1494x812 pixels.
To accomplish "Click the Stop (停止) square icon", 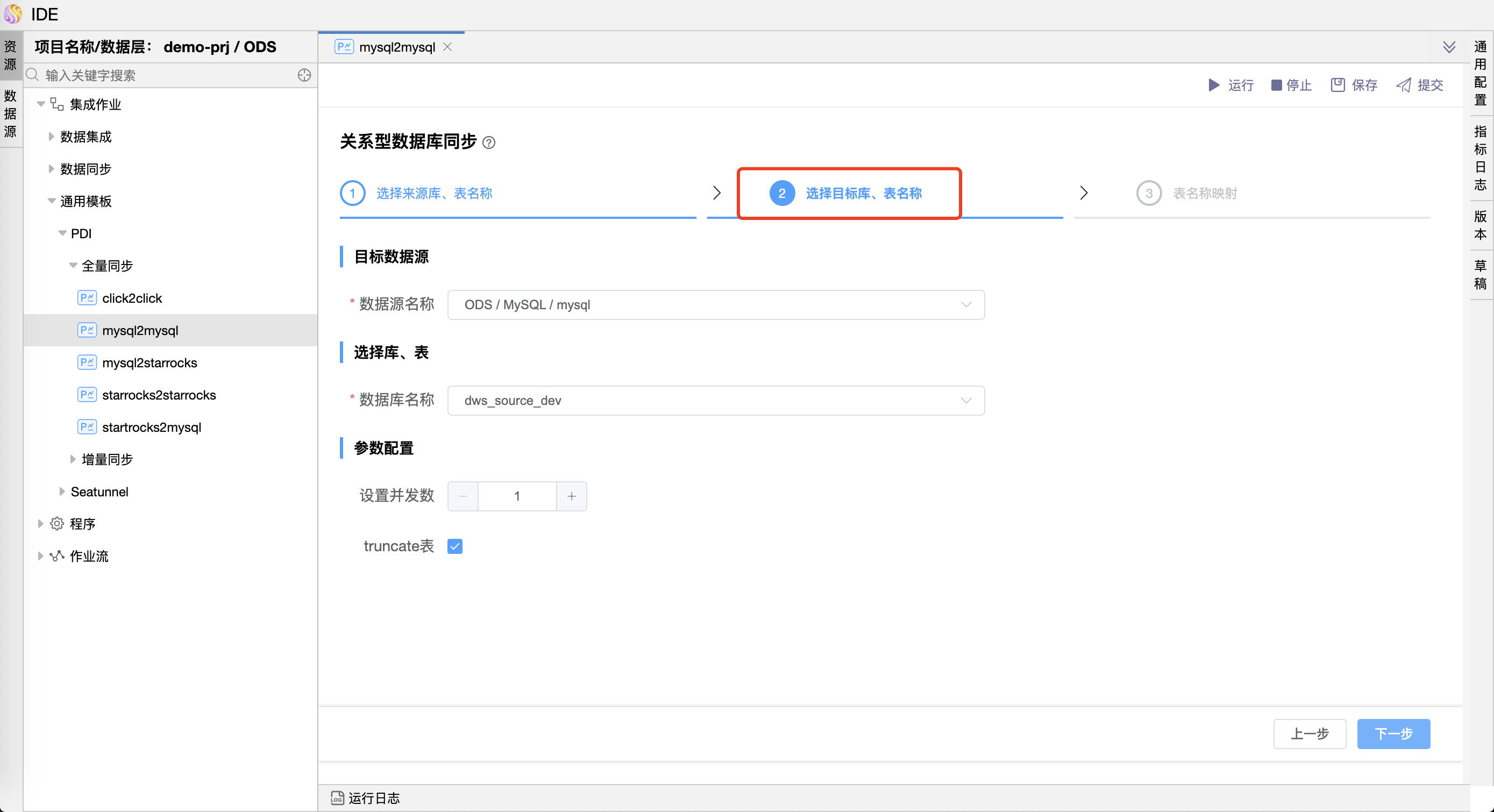I will (x=1277, y=86).
